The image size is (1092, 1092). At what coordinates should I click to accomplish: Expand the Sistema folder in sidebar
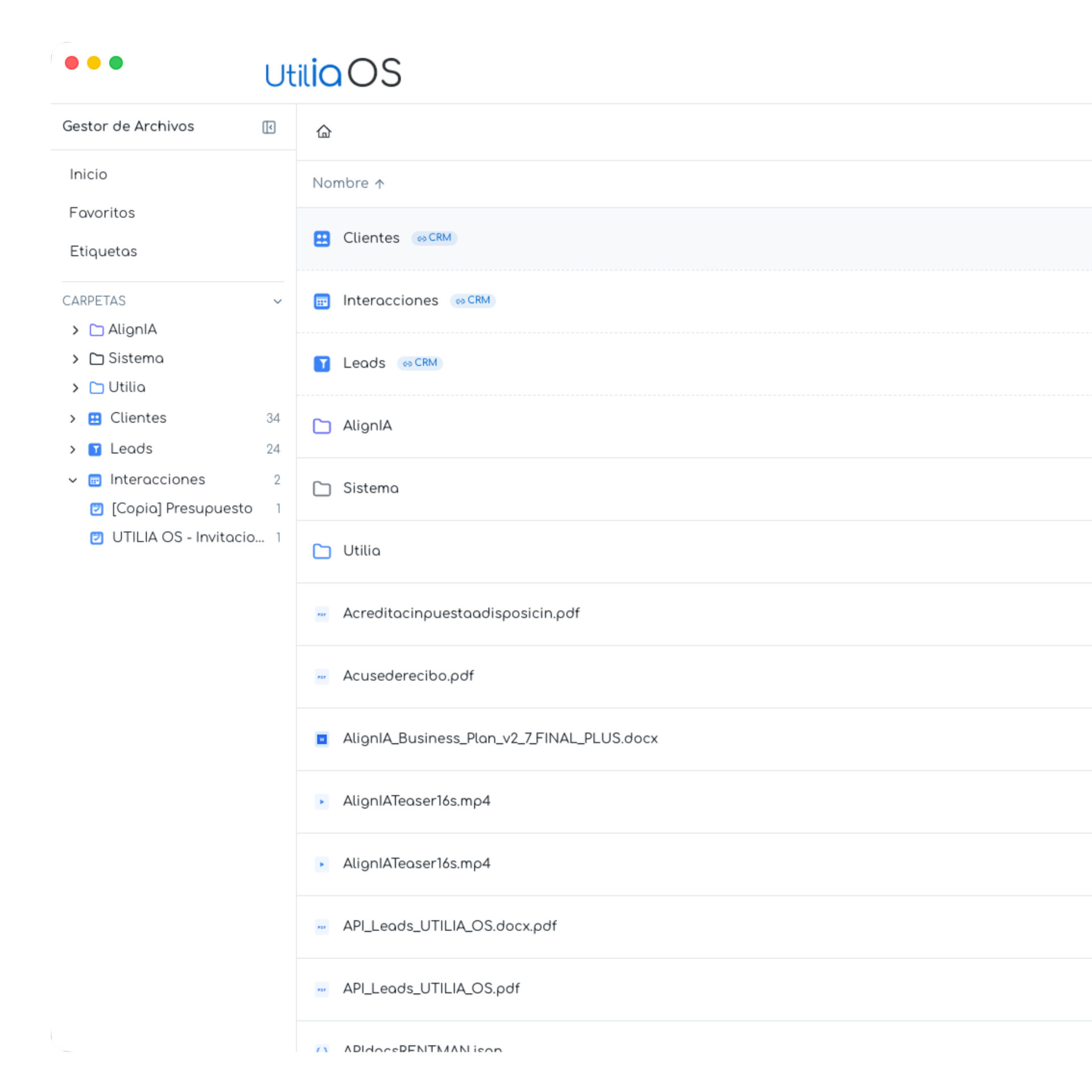75,359
